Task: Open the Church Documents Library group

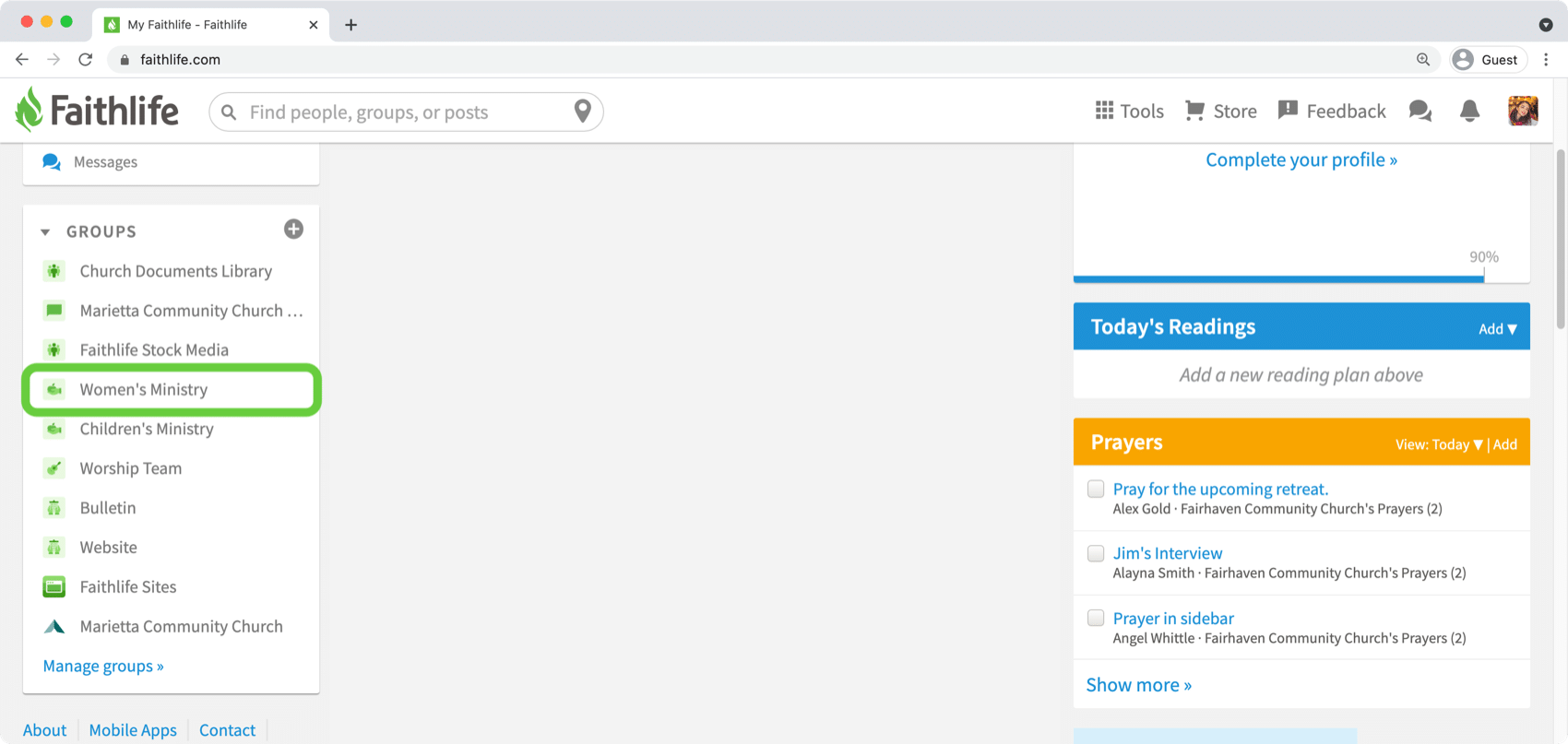Action: click(176, 271)
